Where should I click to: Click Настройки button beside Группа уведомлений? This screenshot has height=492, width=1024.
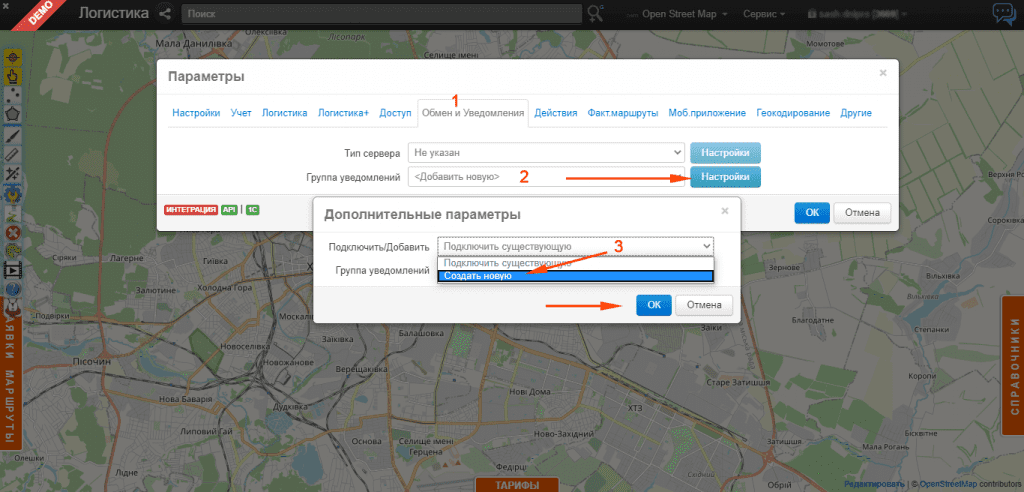click(726, 176)
